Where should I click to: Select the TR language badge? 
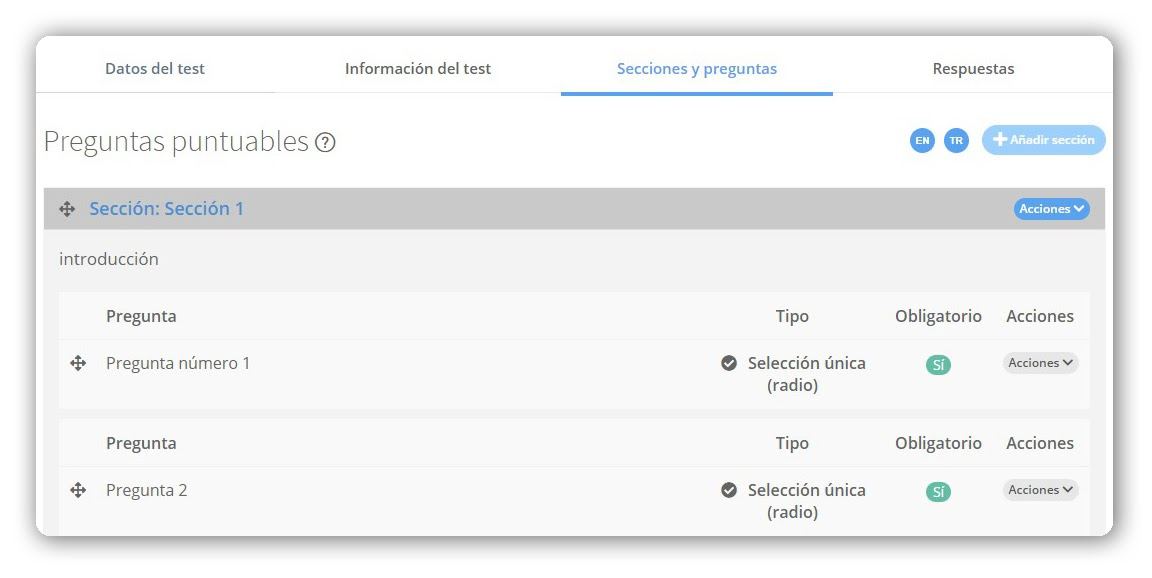956,140
